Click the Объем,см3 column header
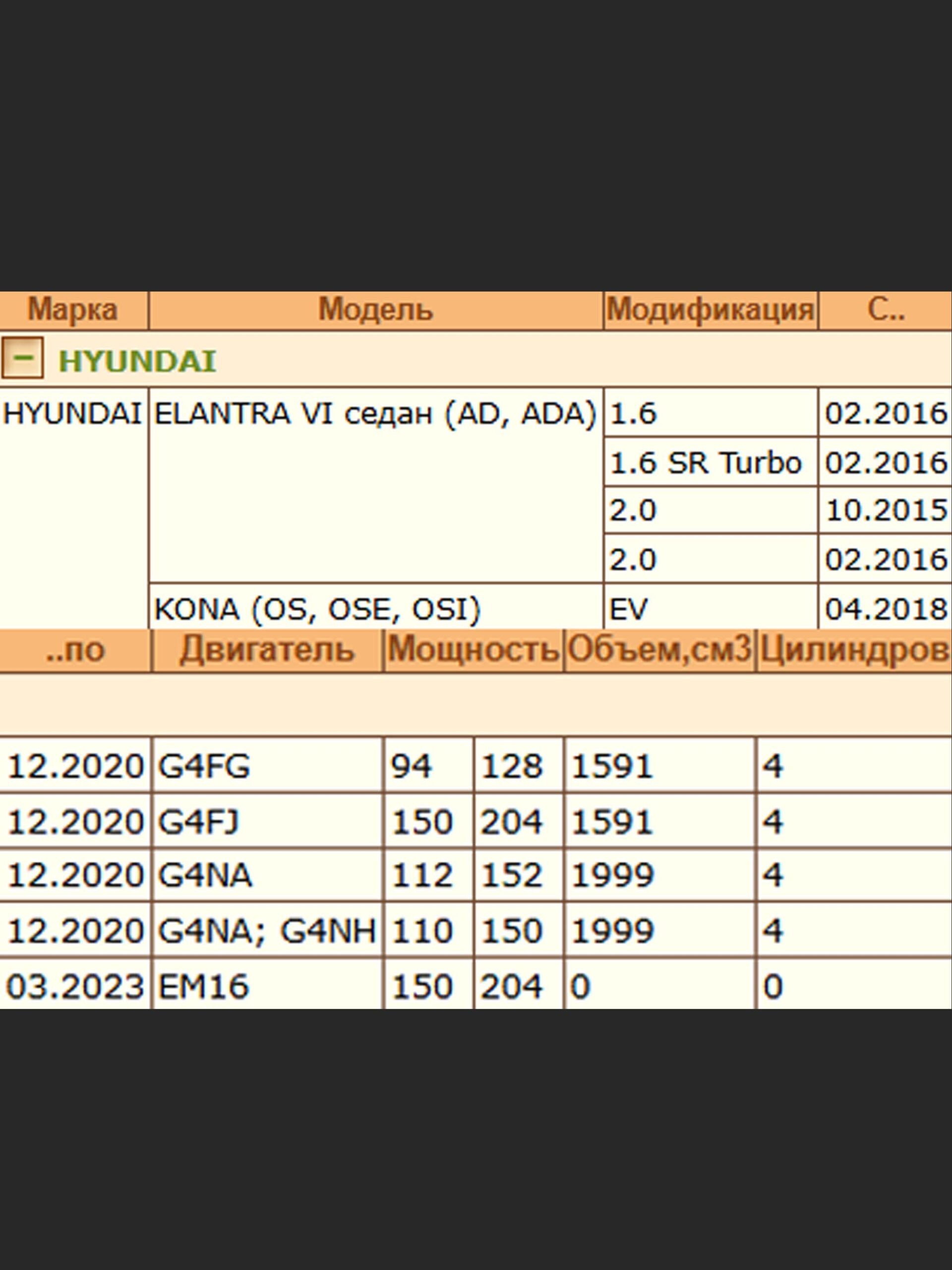 659,650
